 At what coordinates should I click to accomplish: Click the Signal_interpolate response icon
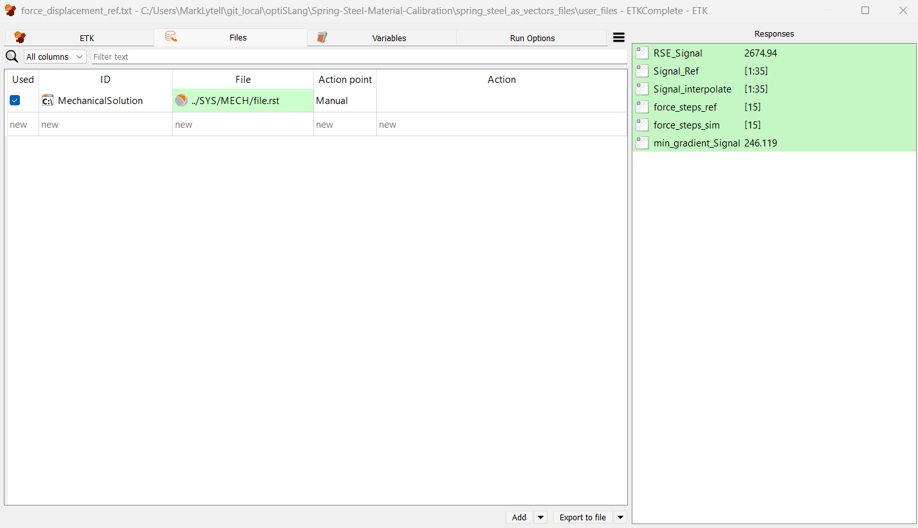pos(643,89)
